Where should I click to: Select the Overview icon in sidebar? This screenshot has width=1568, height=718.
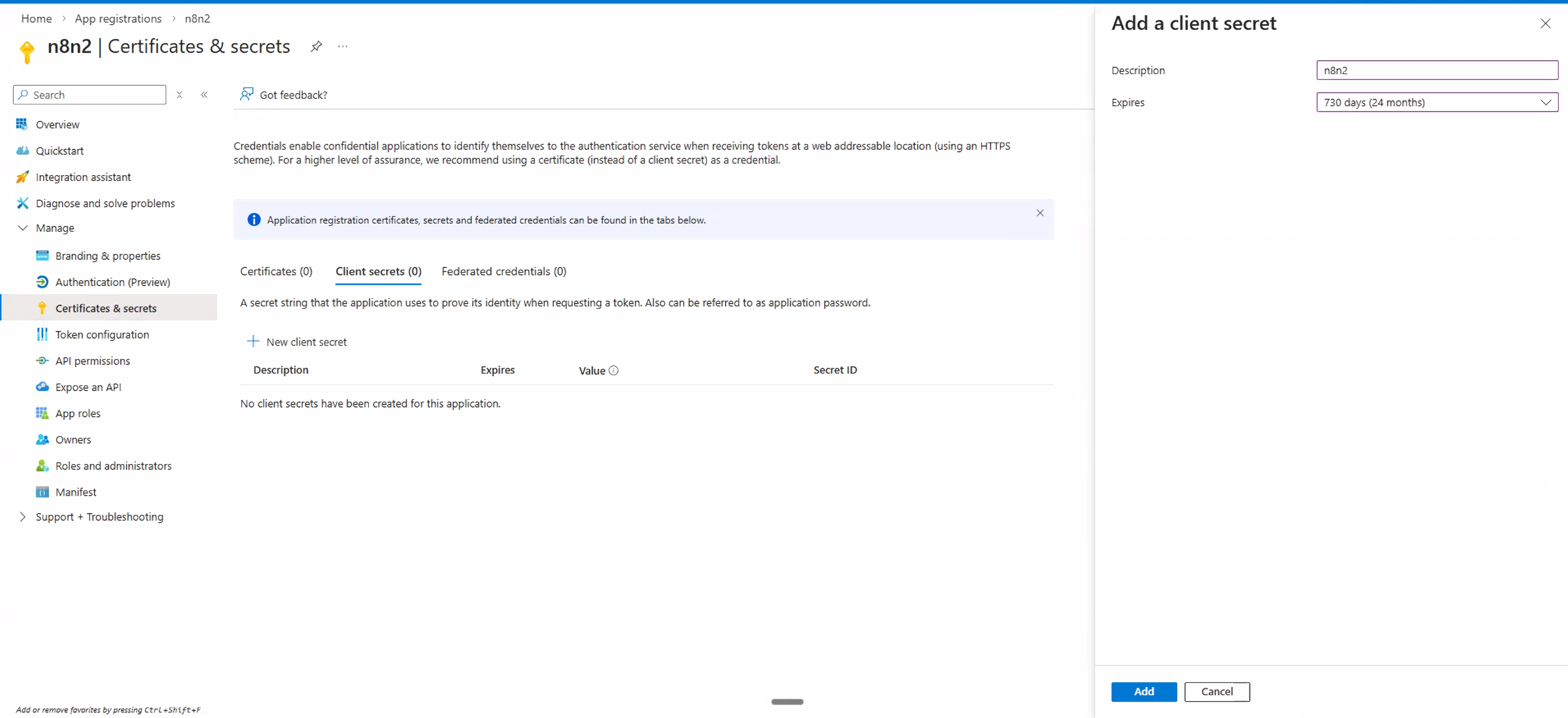tap(23, 124)
